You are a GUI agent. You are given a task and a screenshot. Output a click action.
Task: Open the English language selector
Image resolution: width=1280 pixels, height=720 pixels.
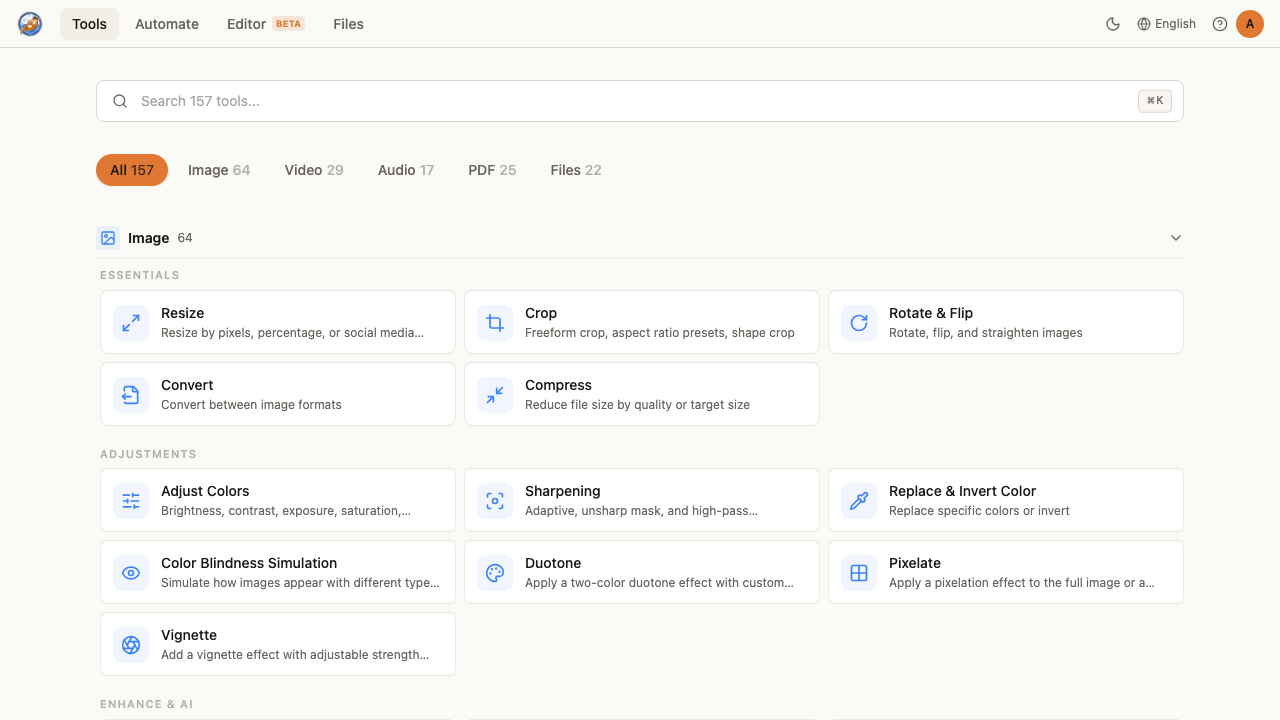pos(1166,24)
